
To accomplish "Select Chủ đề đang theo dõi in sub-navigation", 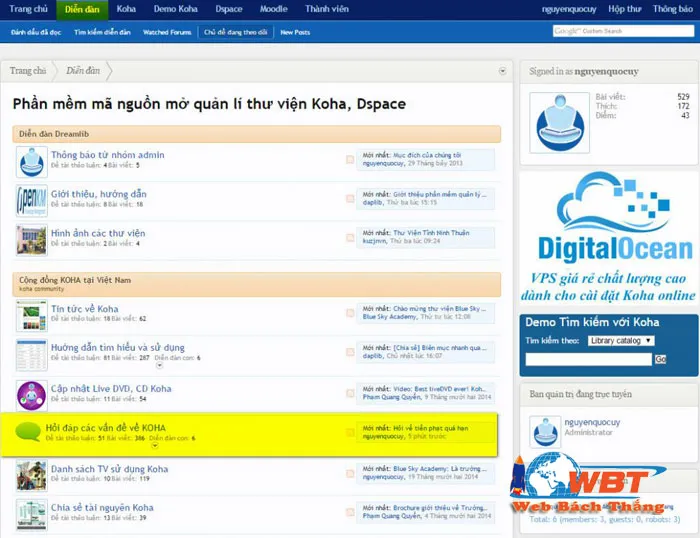I will click(234, 32).
